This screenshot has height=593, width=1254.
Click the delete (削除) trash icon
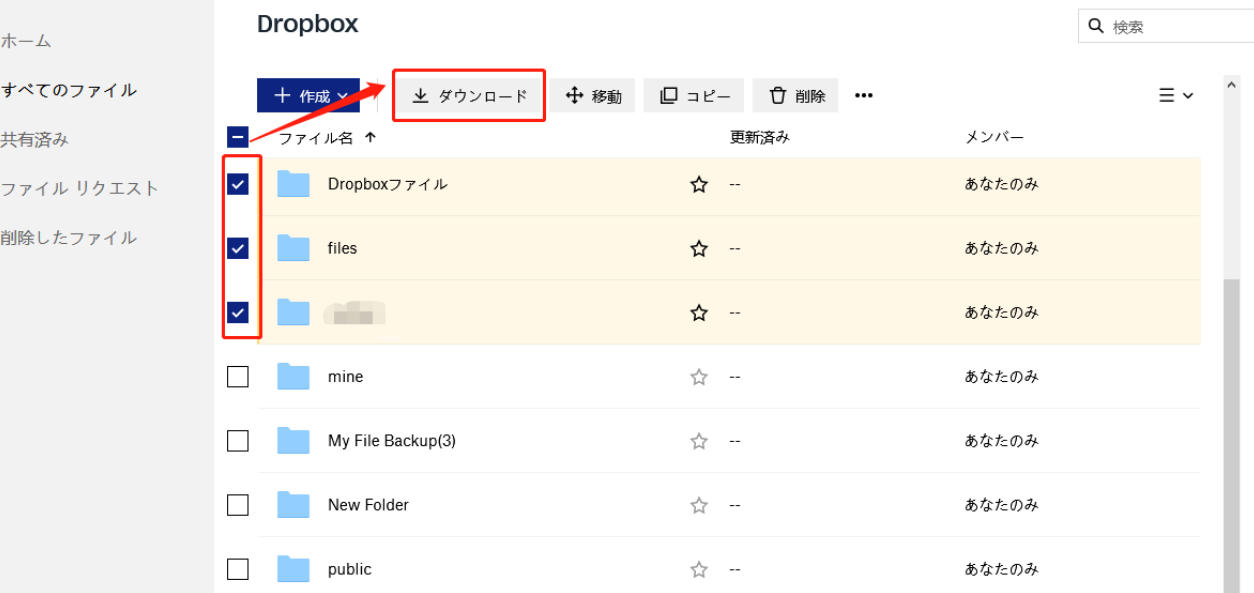[778, 94]
